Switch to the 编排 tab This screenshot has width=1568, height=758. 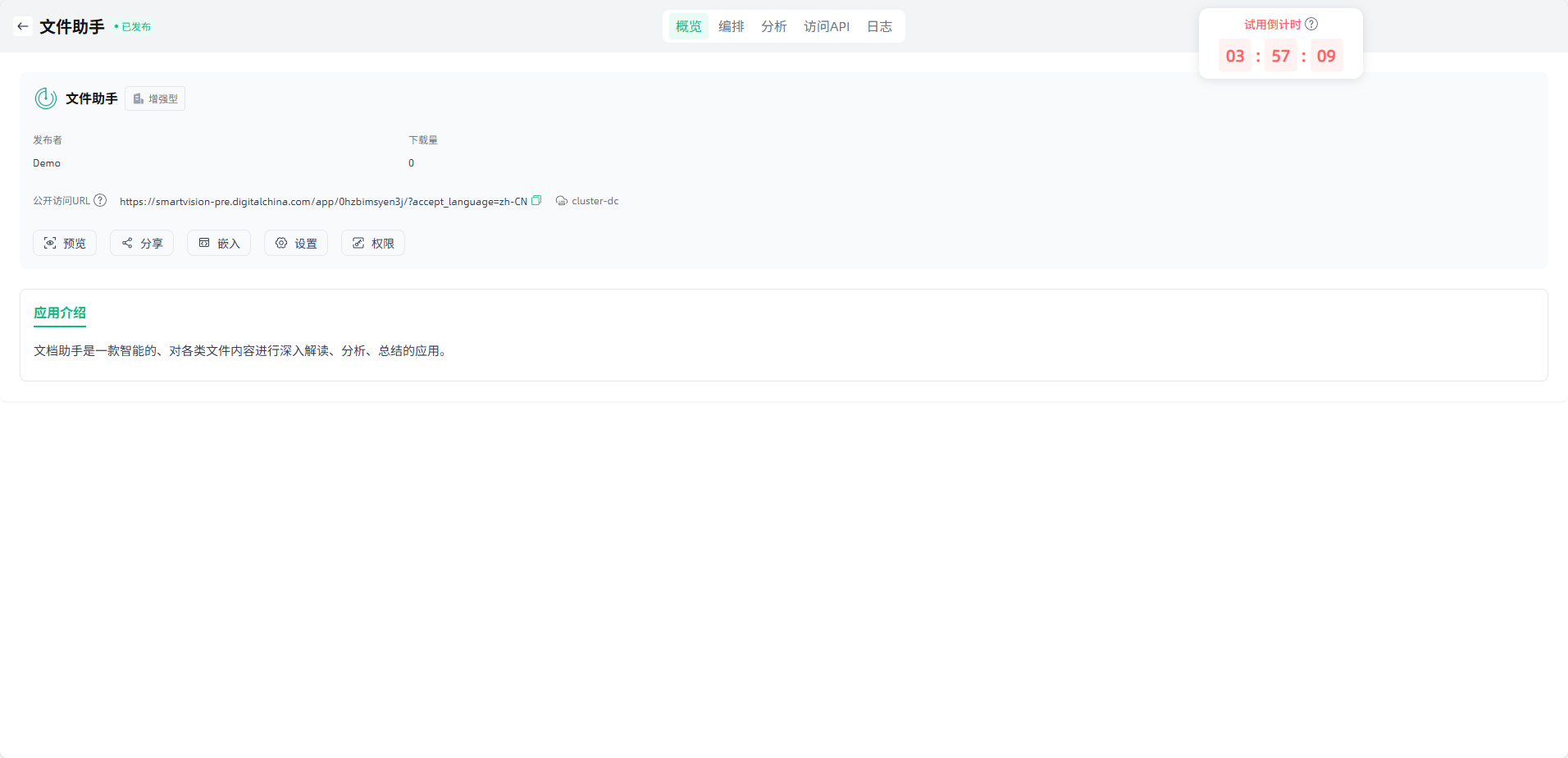(731, 26)
